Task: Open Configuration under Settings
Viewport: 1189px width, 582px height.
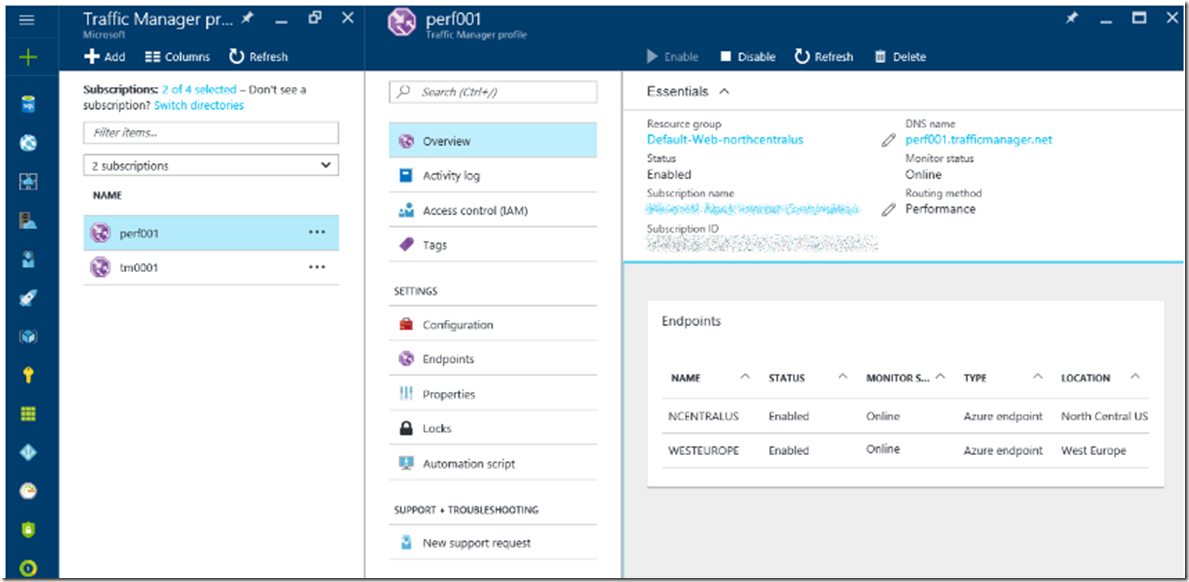Action: pos(493,324)
